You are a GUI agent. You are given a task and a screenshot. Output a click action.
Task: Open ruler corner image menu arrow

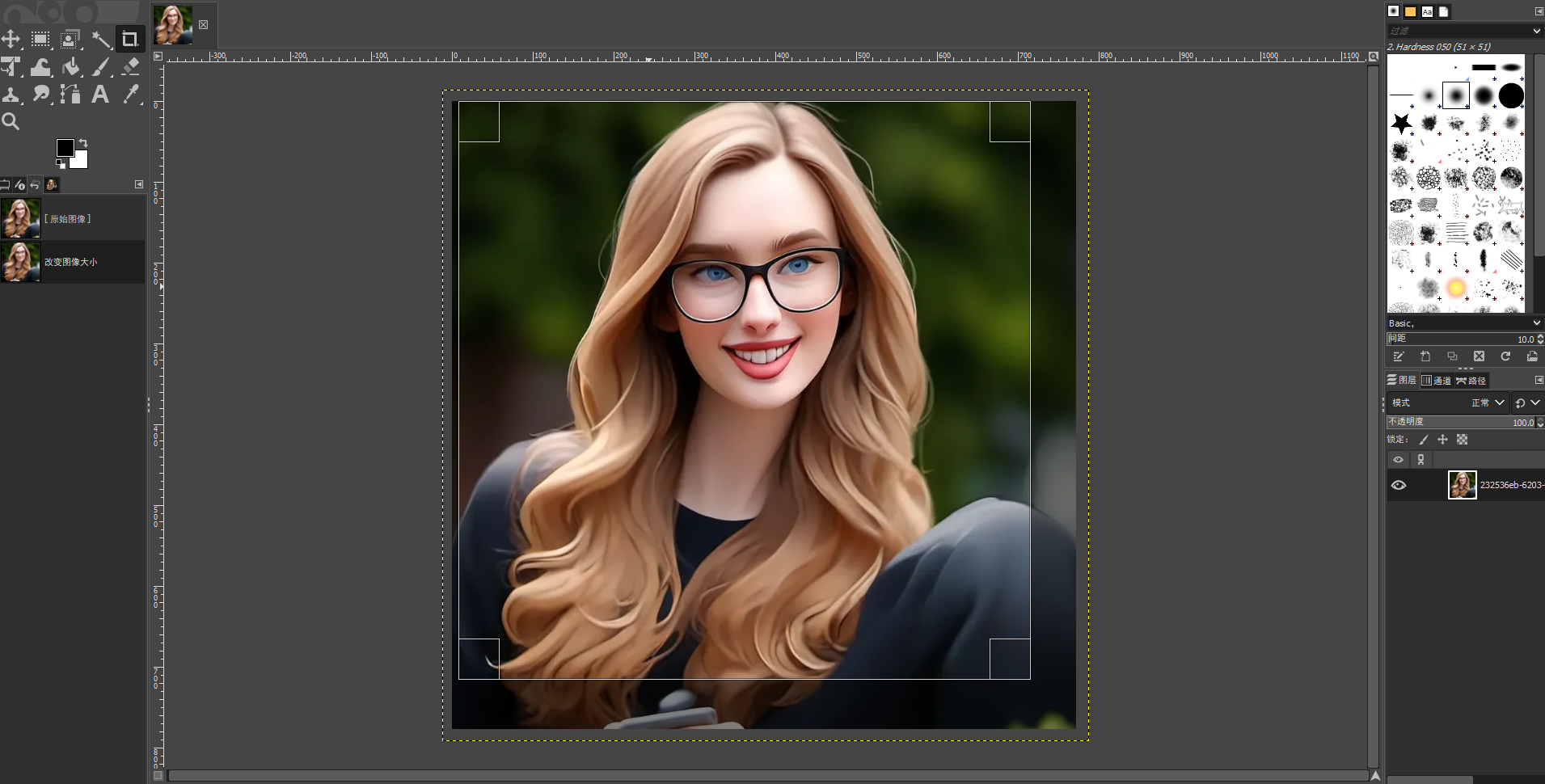(158, 57)
